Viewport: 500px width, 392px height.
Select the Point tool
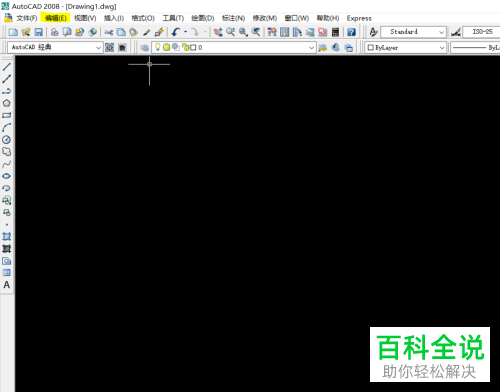(x=7, y=224)
